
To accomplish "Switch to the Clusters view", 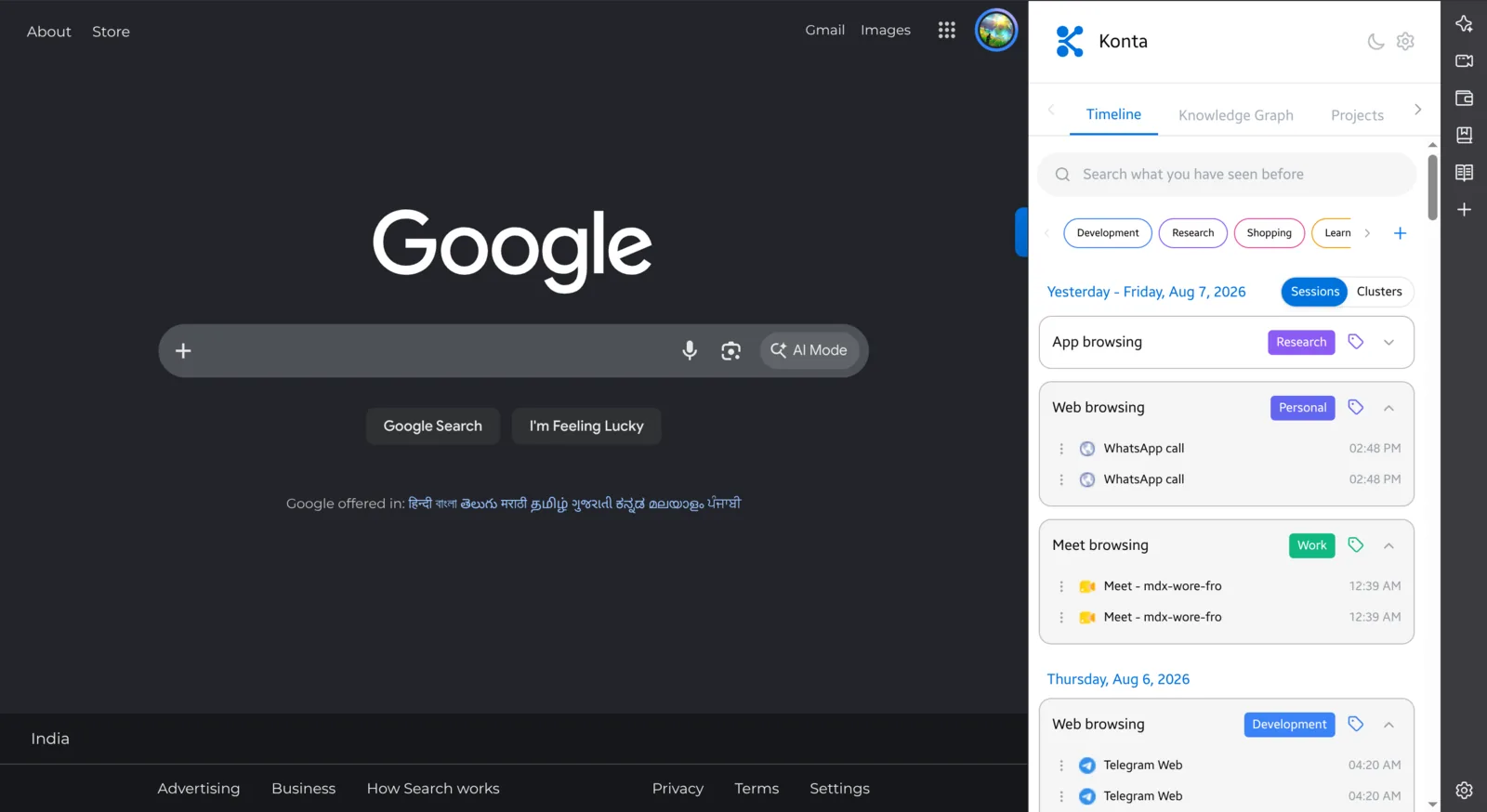I will click(x=1379, y=292).
